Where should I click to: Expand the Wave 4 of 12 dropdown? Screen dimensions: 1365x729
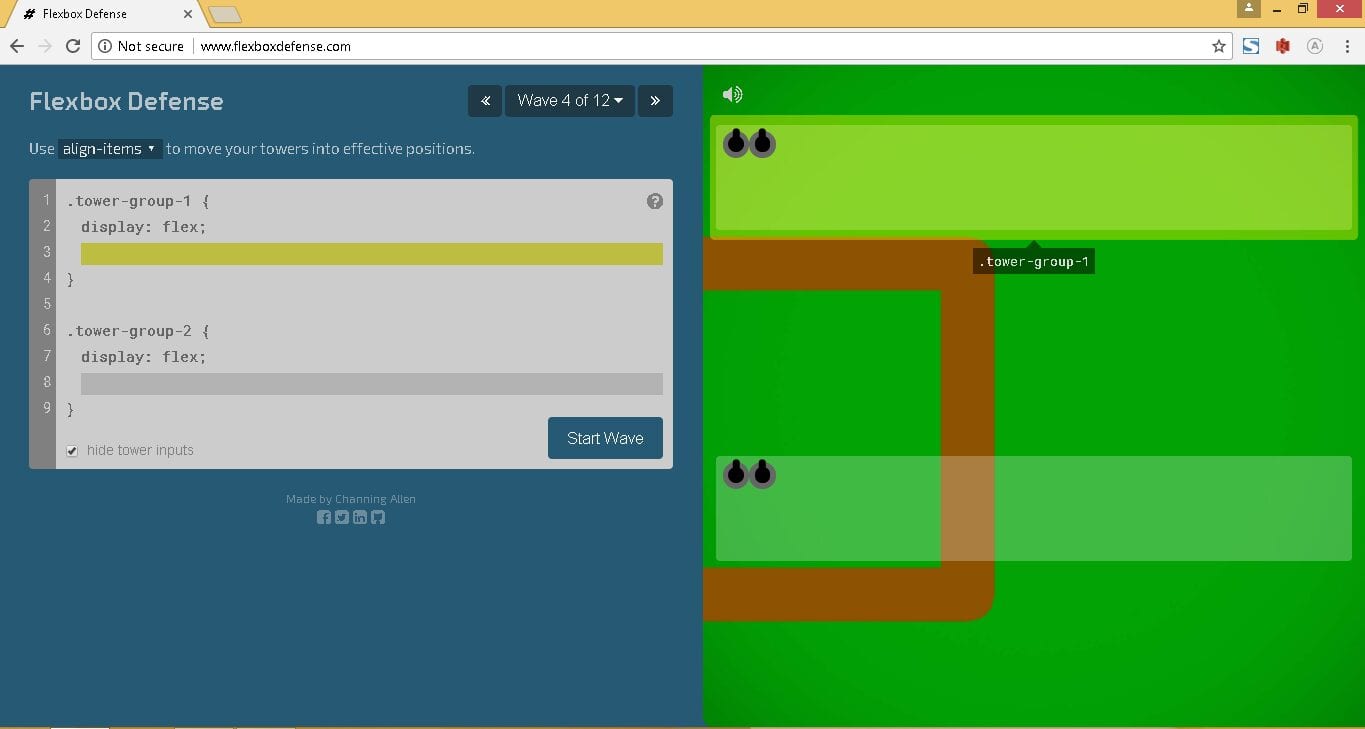coord(570,101)
